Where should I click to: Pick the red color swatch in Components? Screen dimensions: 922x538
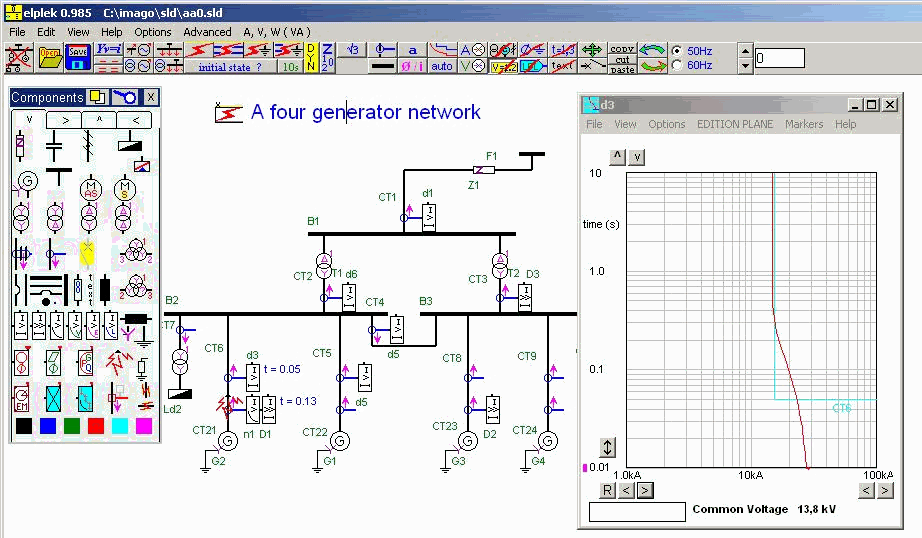[x=95, y=426]
